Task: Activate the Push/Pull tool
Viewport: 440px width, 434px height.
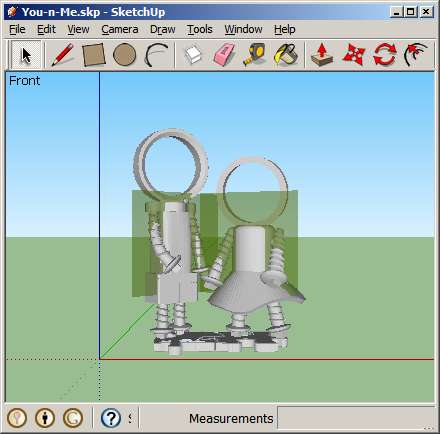Action: coord(322,55)
